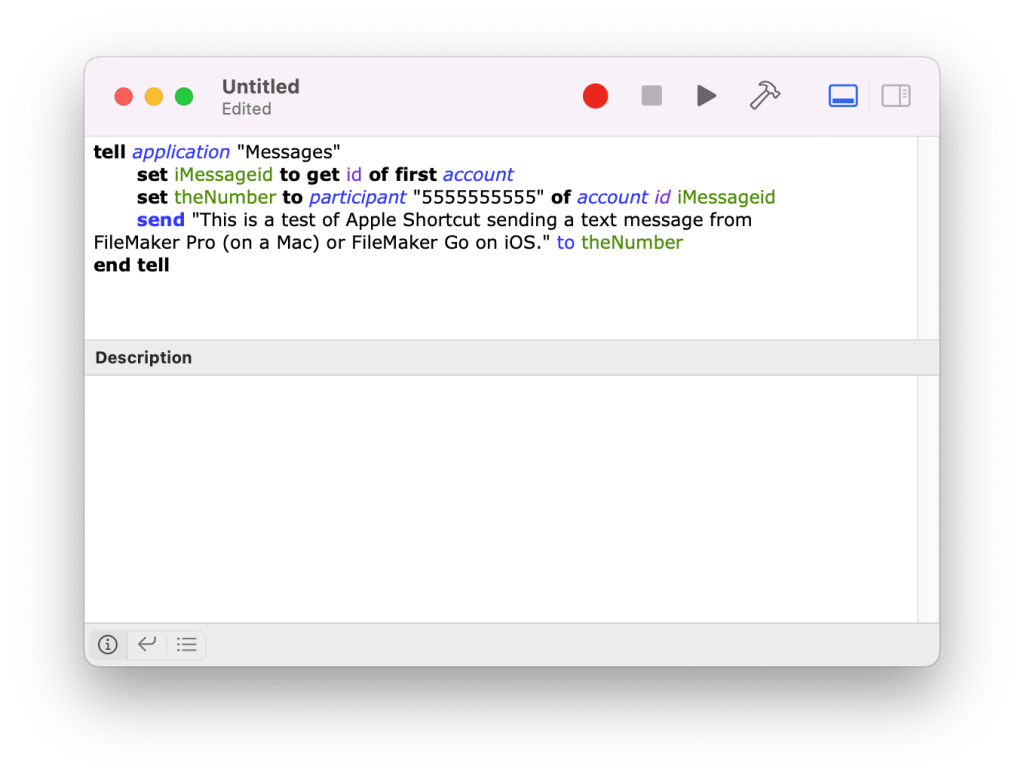Zoom the window with the green button
This screenshot has height=778, width=1024.
click(184, 97)
